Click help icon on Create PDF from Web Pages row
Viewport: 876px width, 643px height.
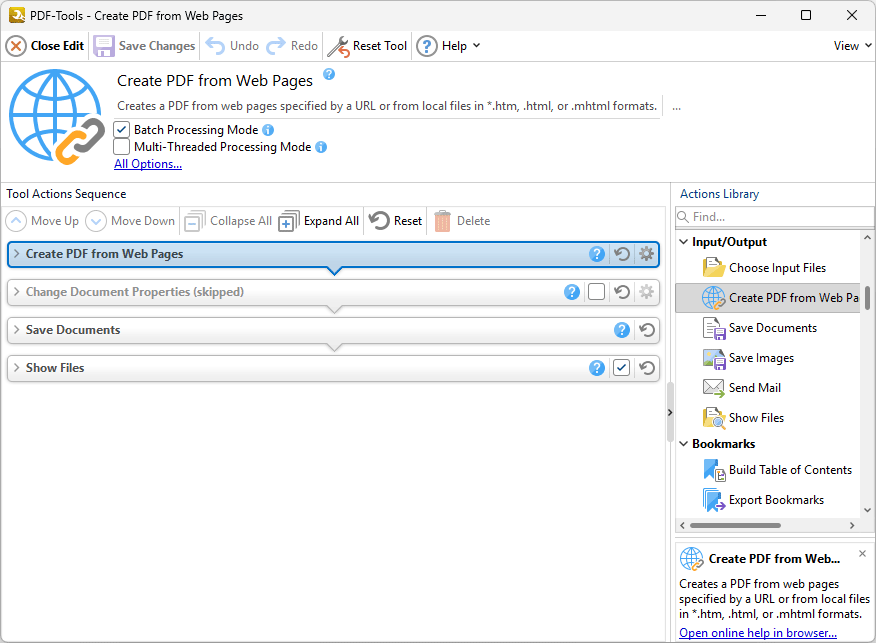click(597, 254)
